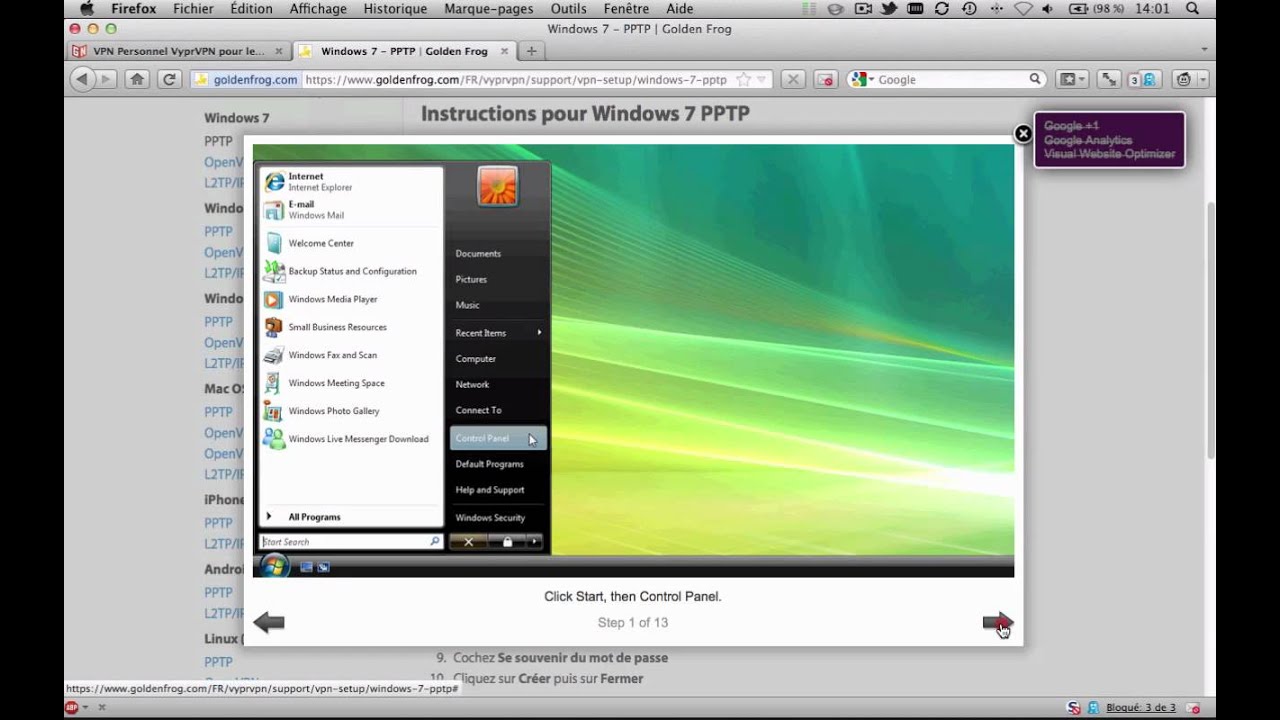1280x720 pixels.
Task: Click the image-blocking icon beside the stop button
Action: (825, 79)
